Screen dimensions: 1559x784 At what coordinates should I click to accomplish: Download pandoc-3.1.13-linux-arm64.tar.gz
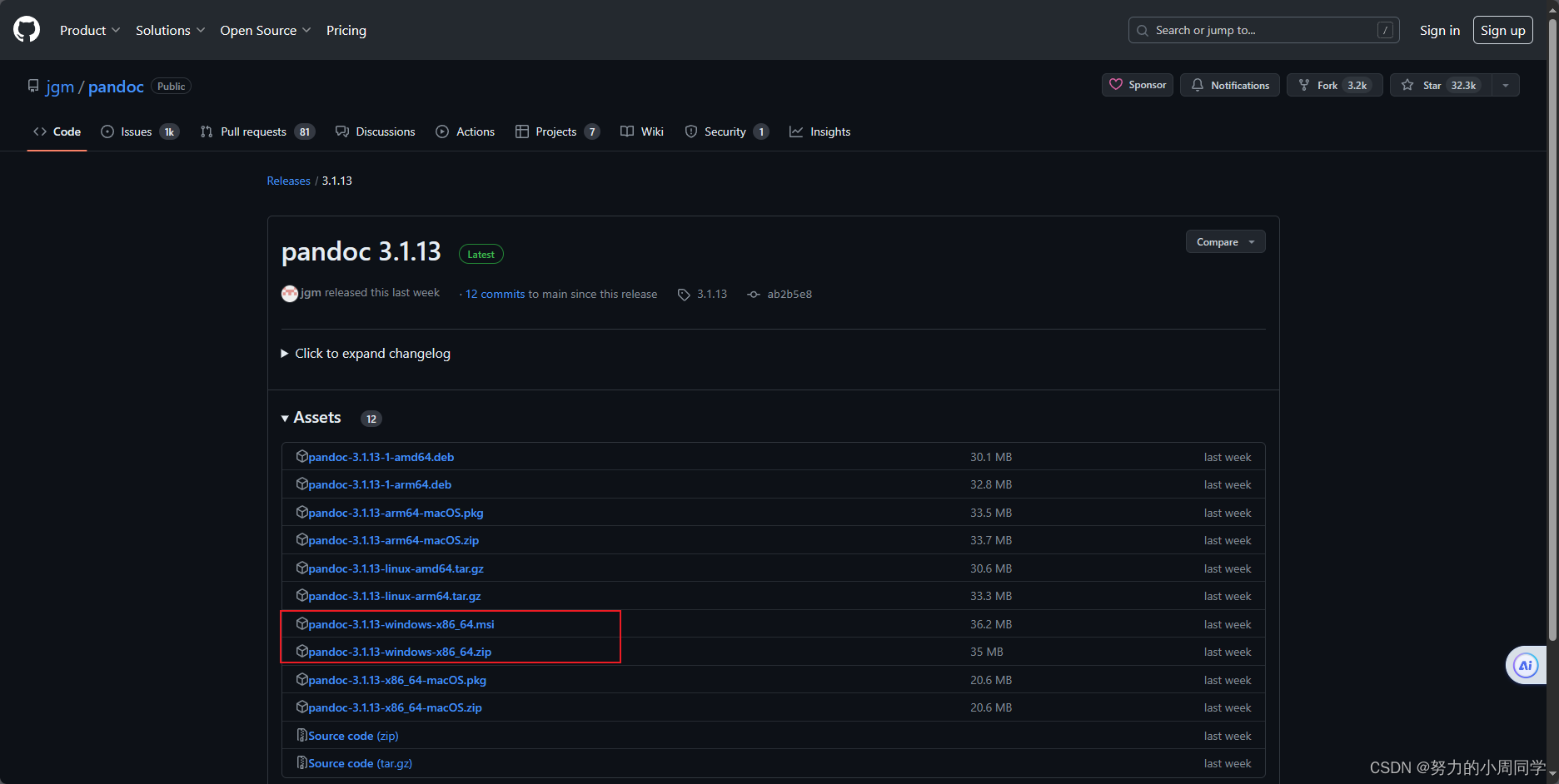point(395,596)
